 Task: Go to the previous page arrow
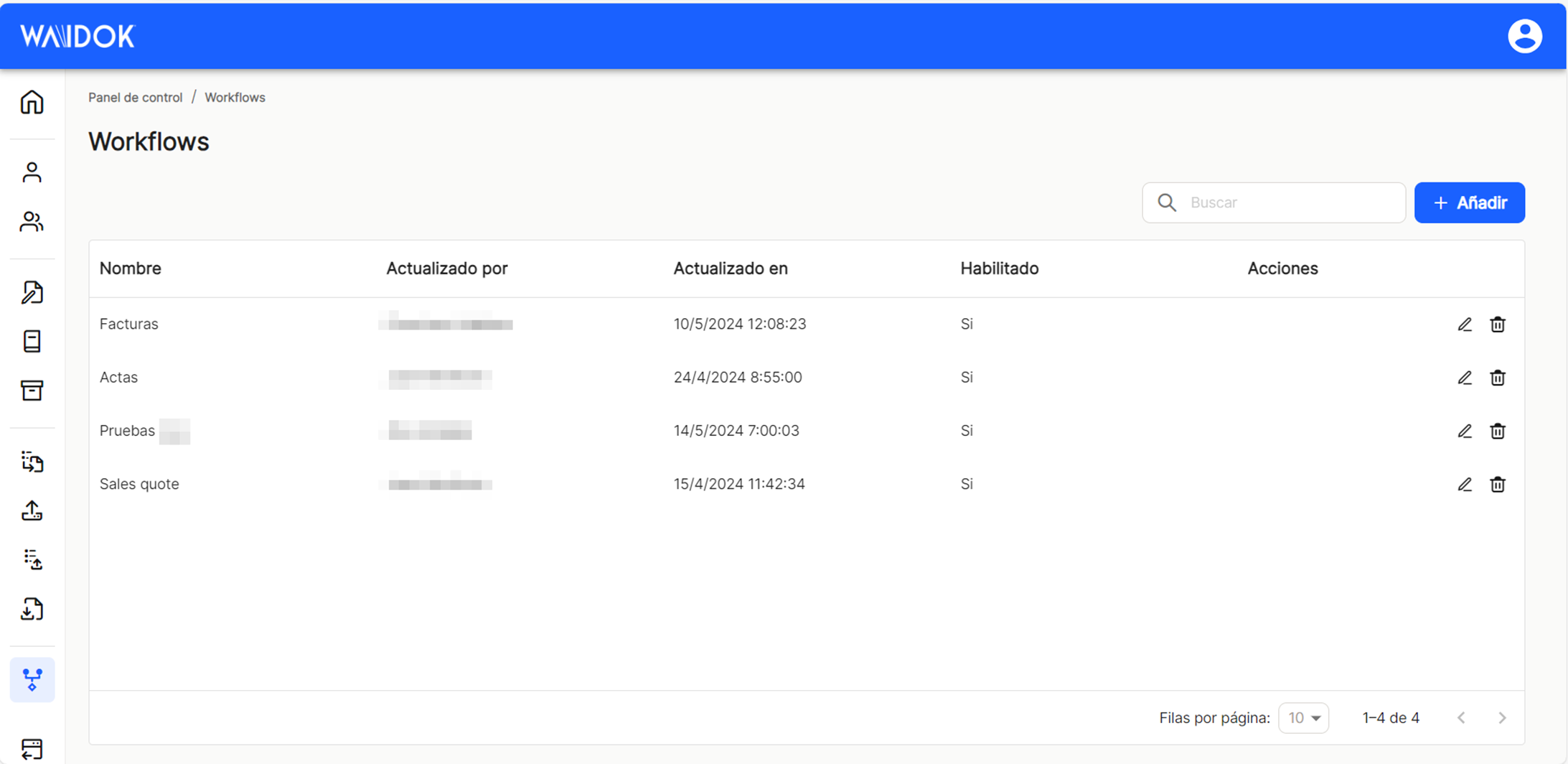pyautogui.click(x=1461, y=718)
